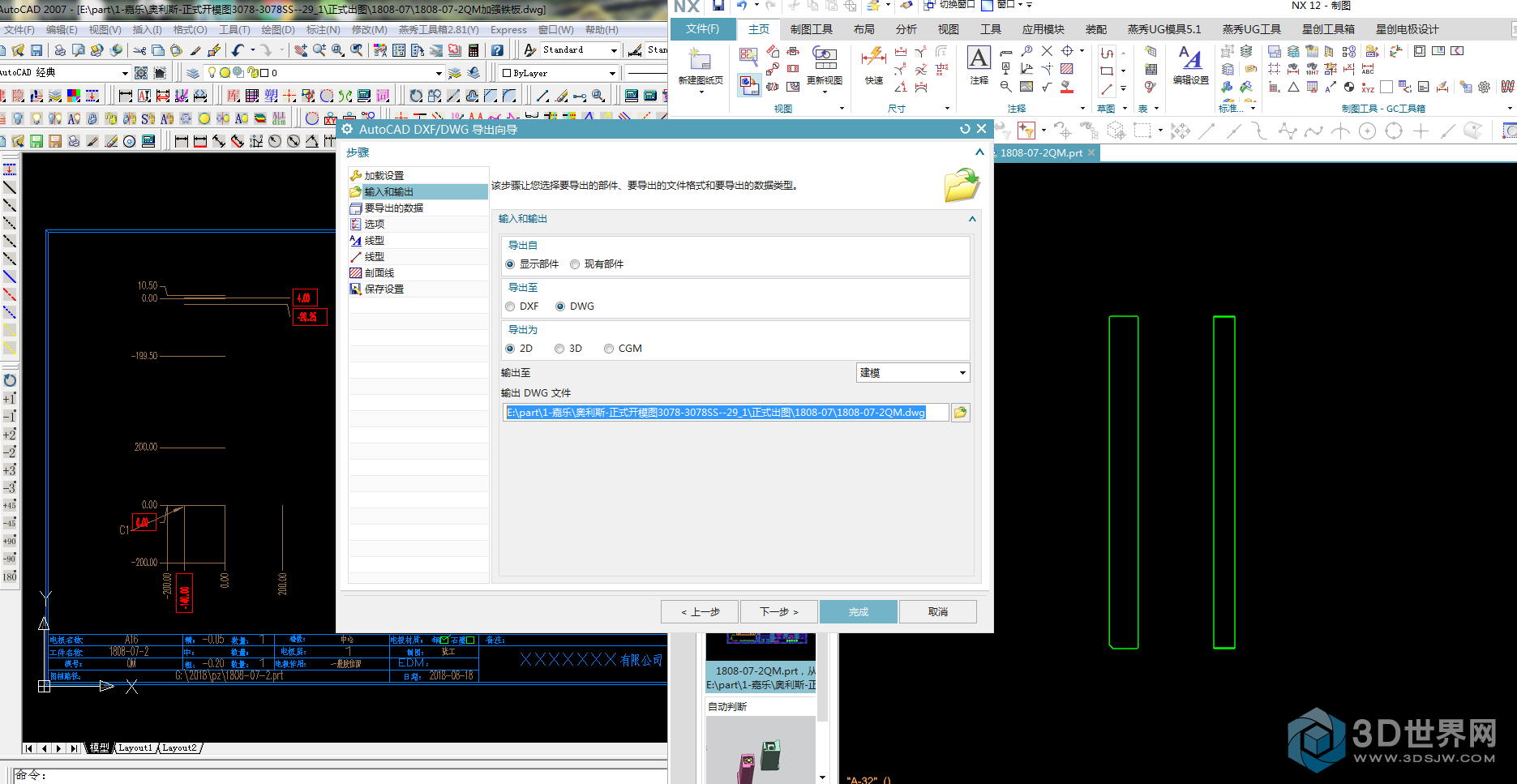Click the rectangle sketch icon in NX
Viewport: 1517px width, 784px height.
(x=1107, y=71)
